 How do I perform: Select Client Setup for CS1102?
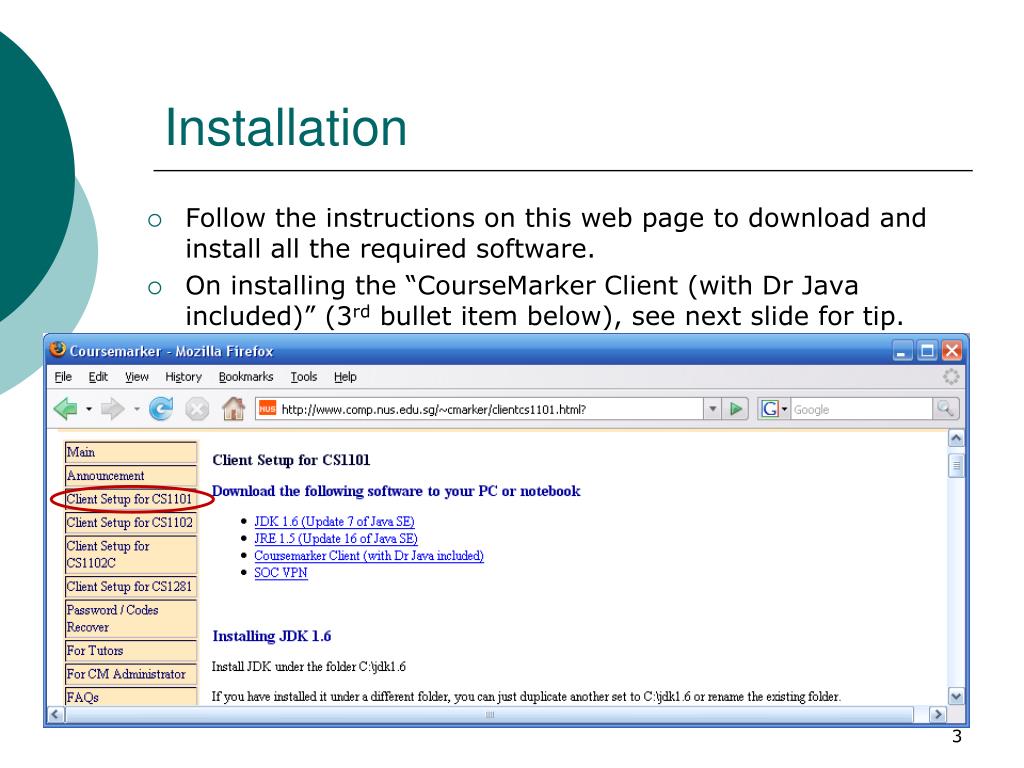click(x=131, y=522)
